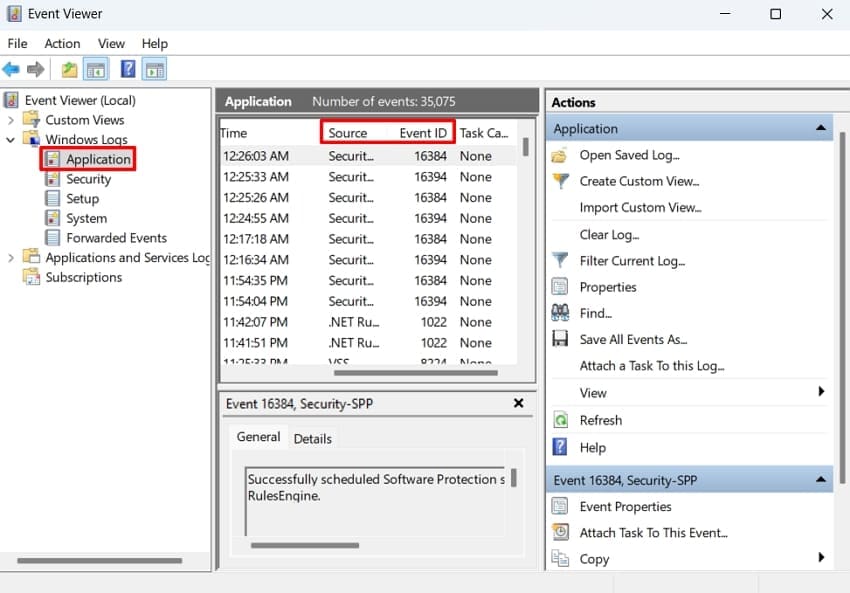
Task: Expand Applications and Services Logs node
Action: click(10, 257)
